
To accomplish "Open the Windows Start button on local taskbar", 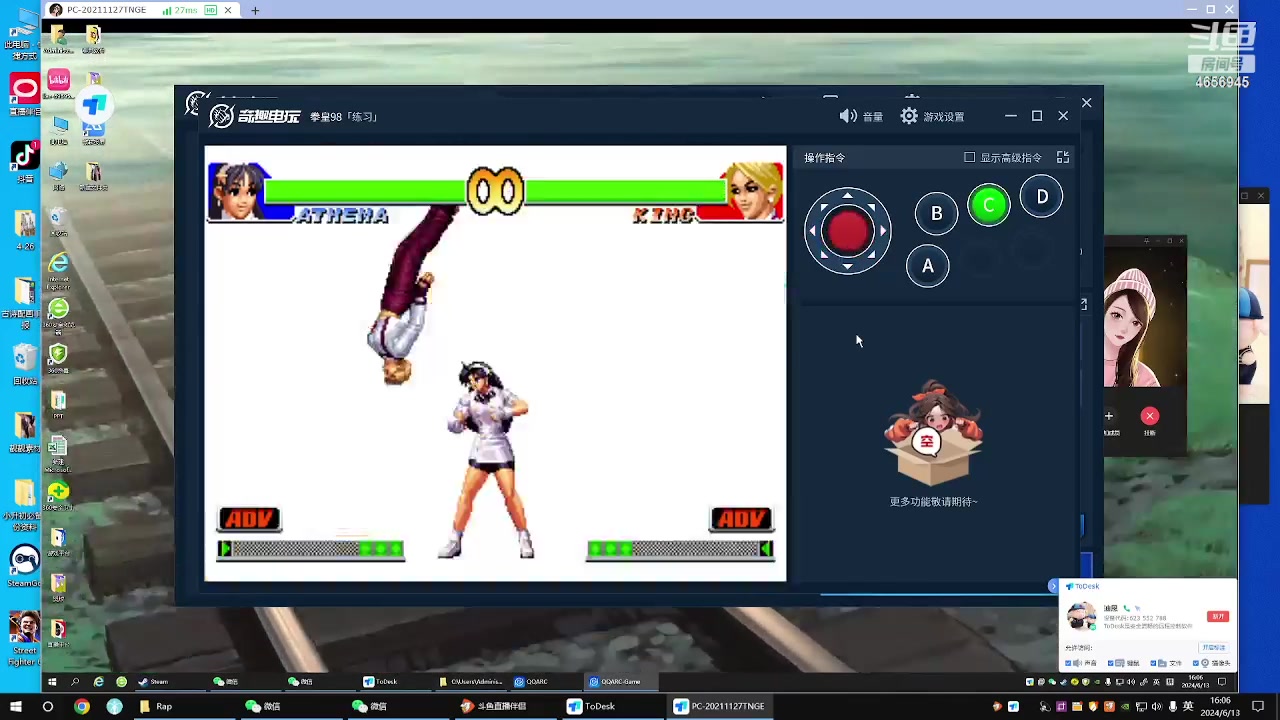I will click(15, 706).
